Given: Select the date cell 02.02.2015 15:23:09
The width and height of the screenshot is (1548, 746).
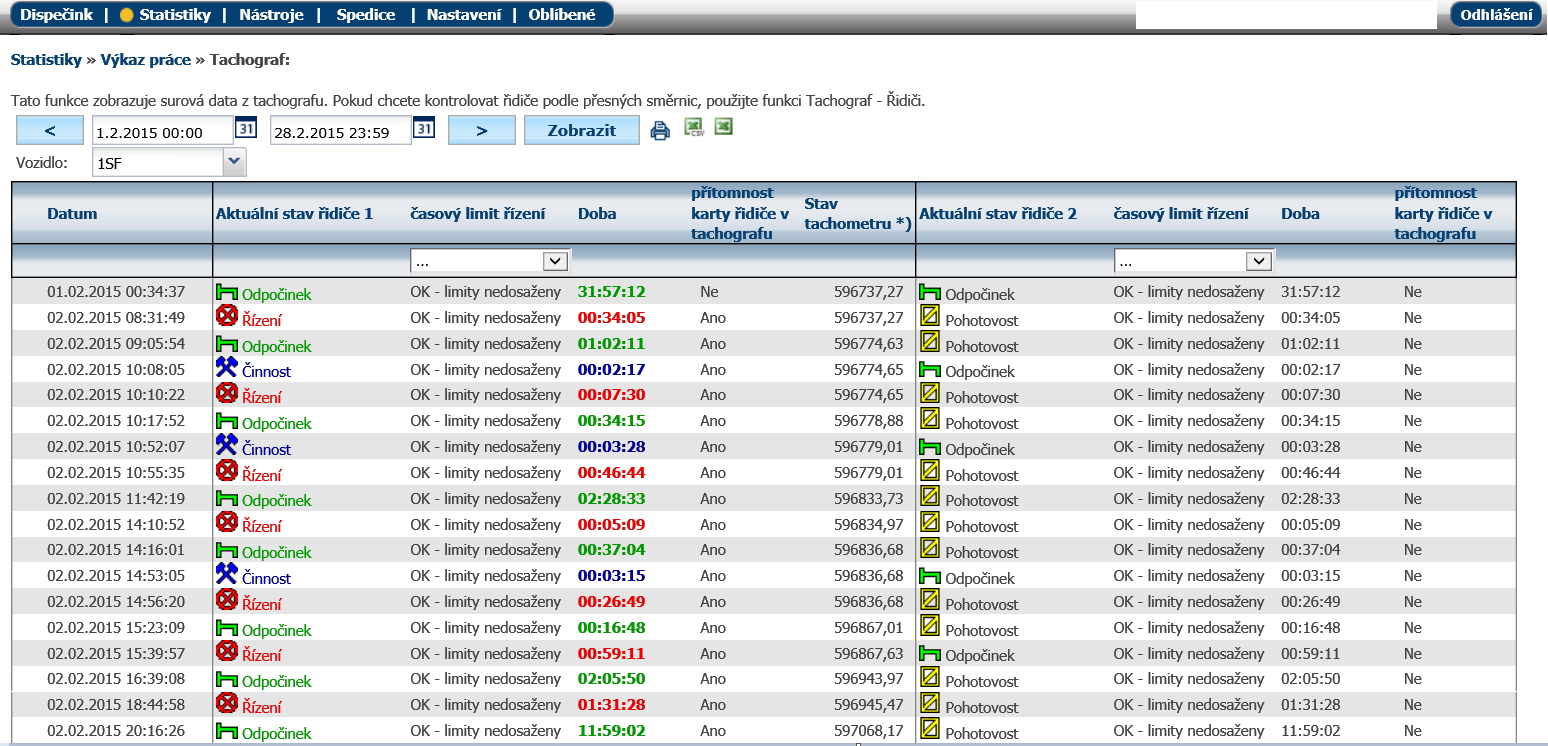Looking at the screenshot, I should (116, 628).
